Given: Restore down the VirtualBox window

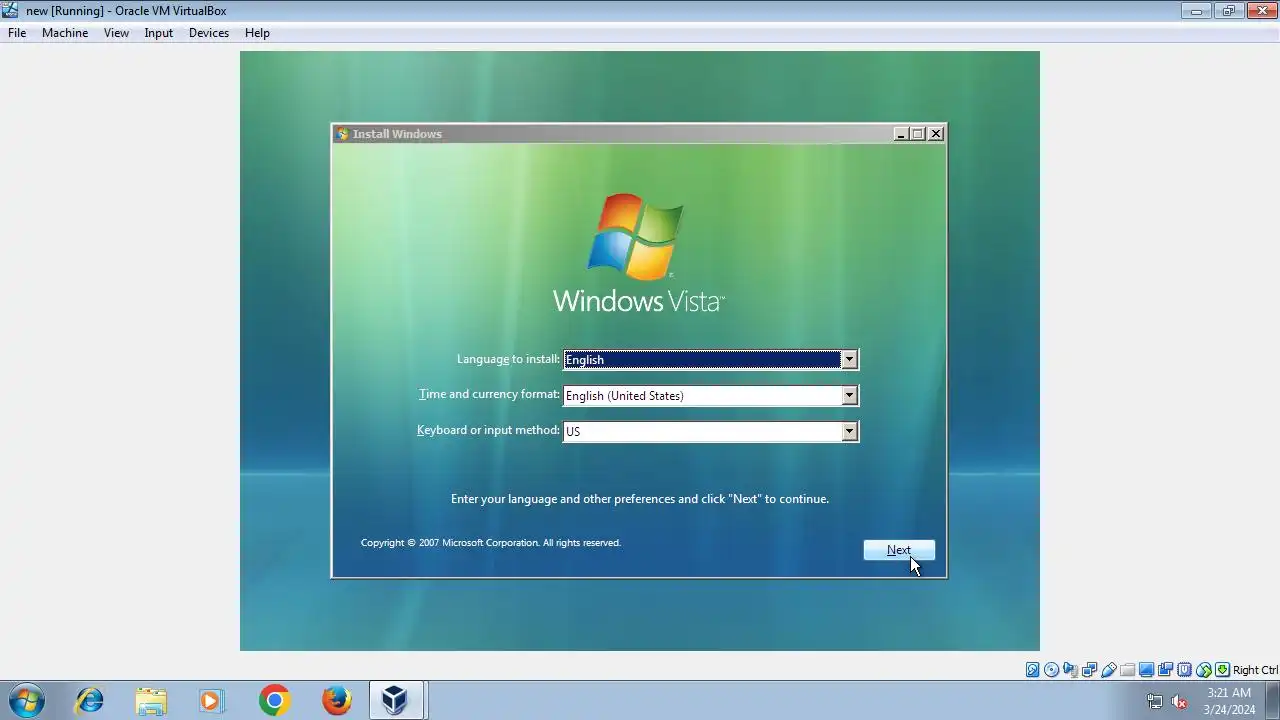Looking at the screenshot, I should [1229, 11].
